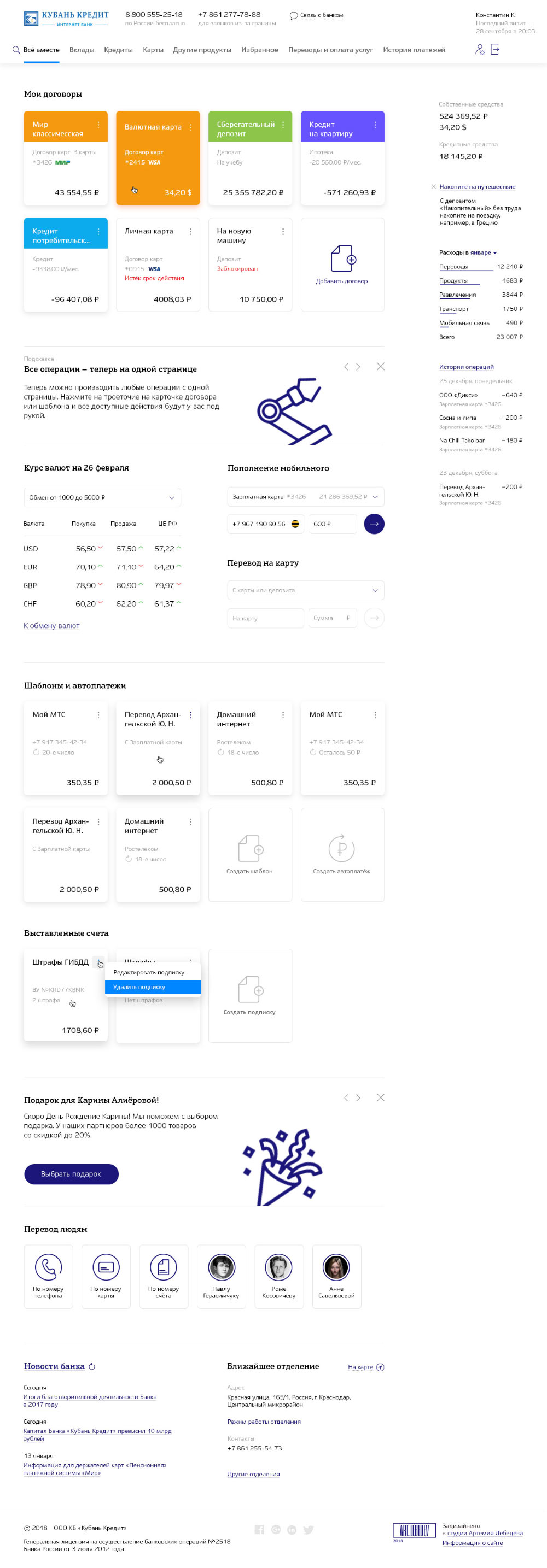Viewport: 547px width, 1568px height.
Task: Click the На карту input field
Action: [x=265, y=618]
